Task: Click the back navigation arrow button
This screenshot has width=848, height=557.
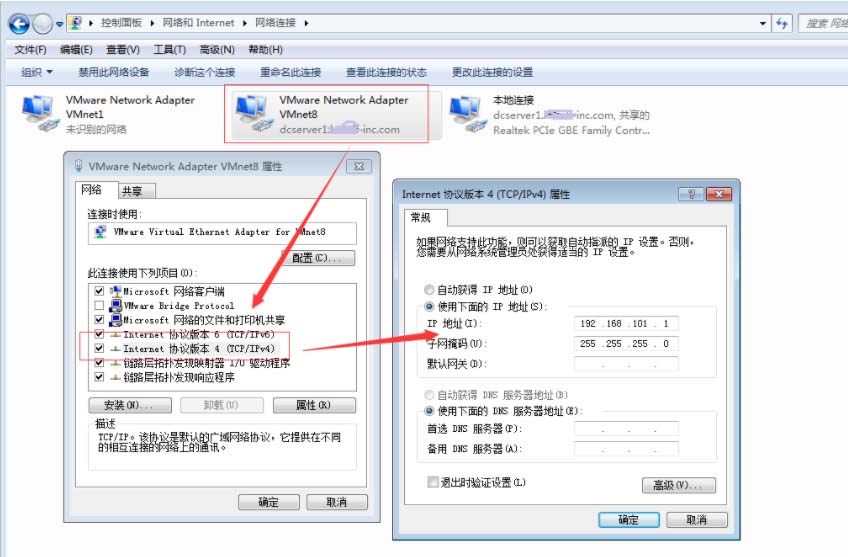Action: 19,22
